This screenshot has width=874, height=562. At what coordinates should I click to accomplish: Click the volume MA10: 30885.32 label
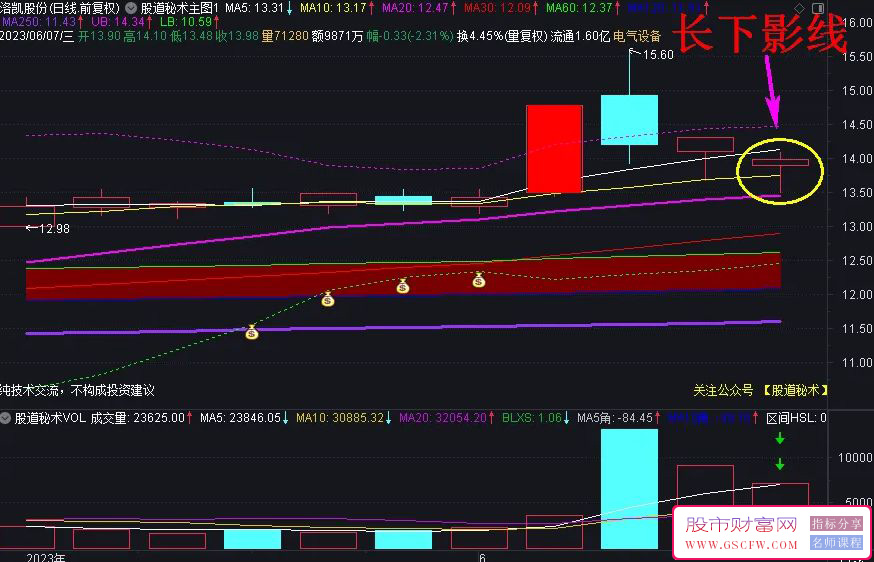point(340,418)
